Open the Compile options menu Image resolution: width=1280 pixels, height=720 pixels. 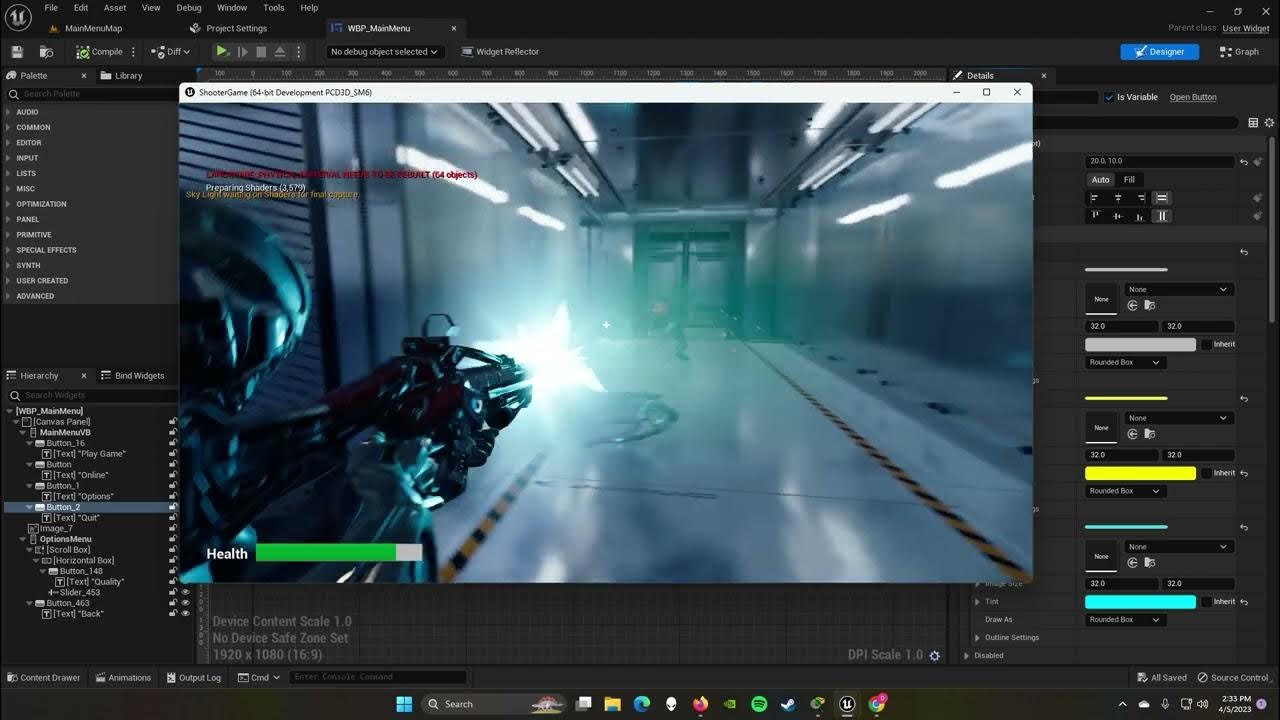[133, 52]
